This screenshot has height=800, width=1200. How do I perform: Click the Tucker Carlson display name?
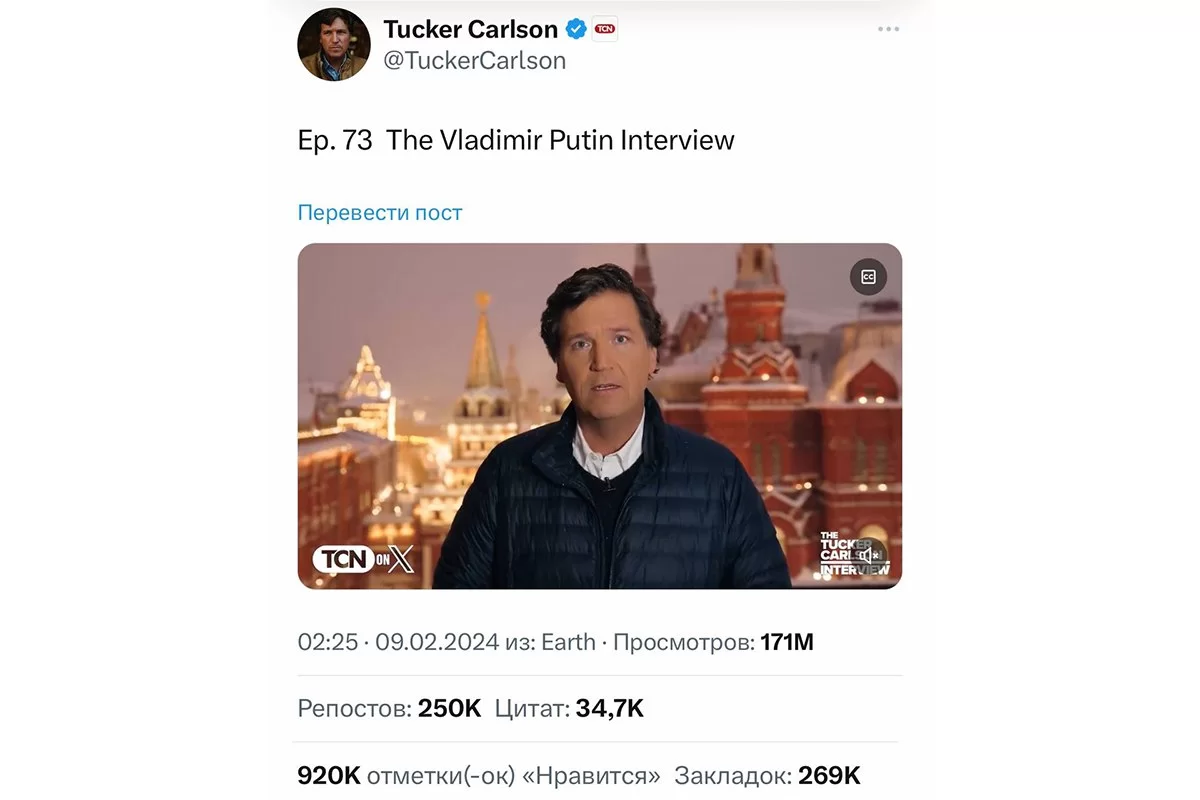470,29
